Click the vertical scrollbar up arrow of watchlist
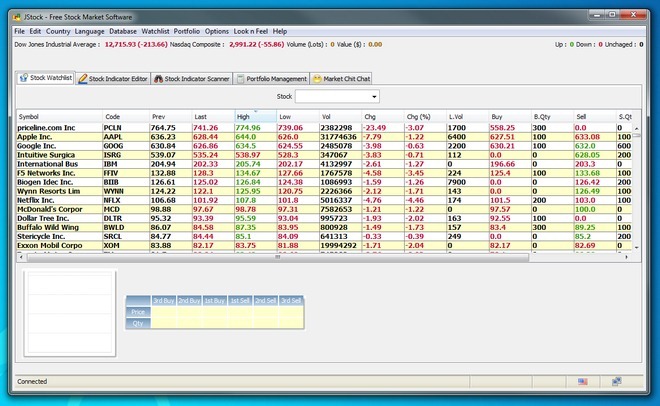 point(636,128)
